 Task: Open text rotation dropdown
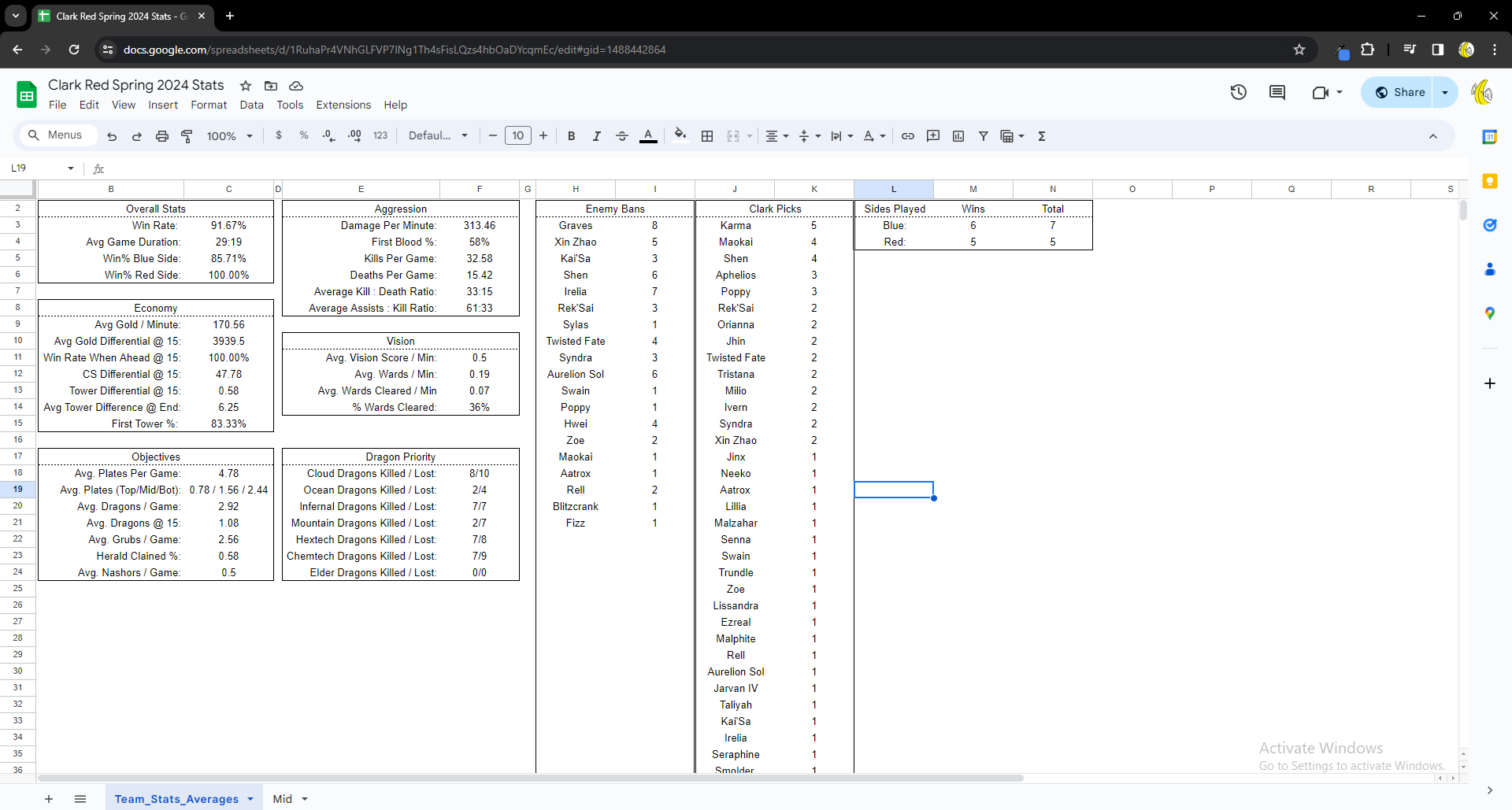pyautogui.click(x=874, y=136)
